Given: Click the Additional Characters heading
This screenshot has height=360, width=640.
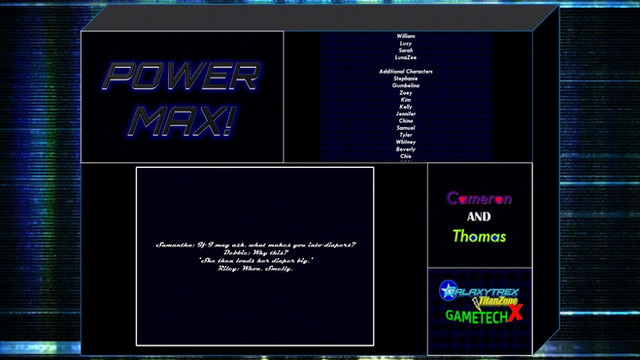Looking at the screenshot, I should pyautogui.click(x=406, y=71).
